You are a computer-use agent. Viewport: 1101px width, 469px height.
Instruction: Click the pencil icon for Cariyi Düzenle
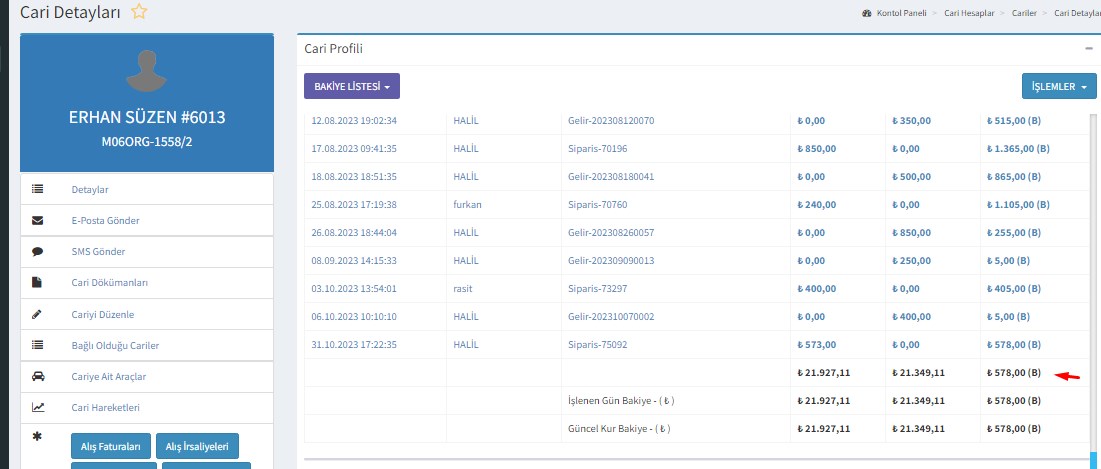pos(38,314)
